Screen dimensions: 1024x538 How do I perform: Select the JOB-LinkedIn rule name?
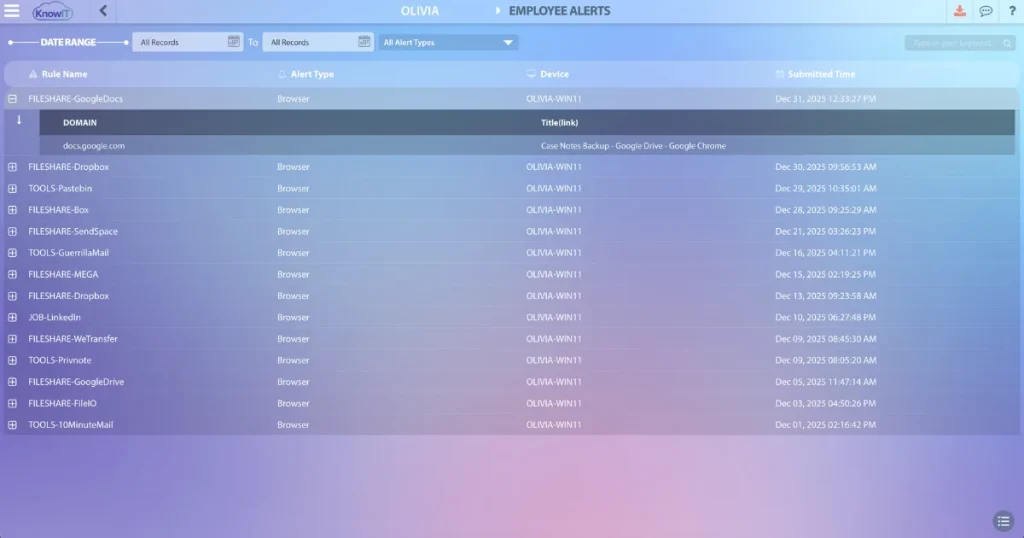[x=54, y=317]
